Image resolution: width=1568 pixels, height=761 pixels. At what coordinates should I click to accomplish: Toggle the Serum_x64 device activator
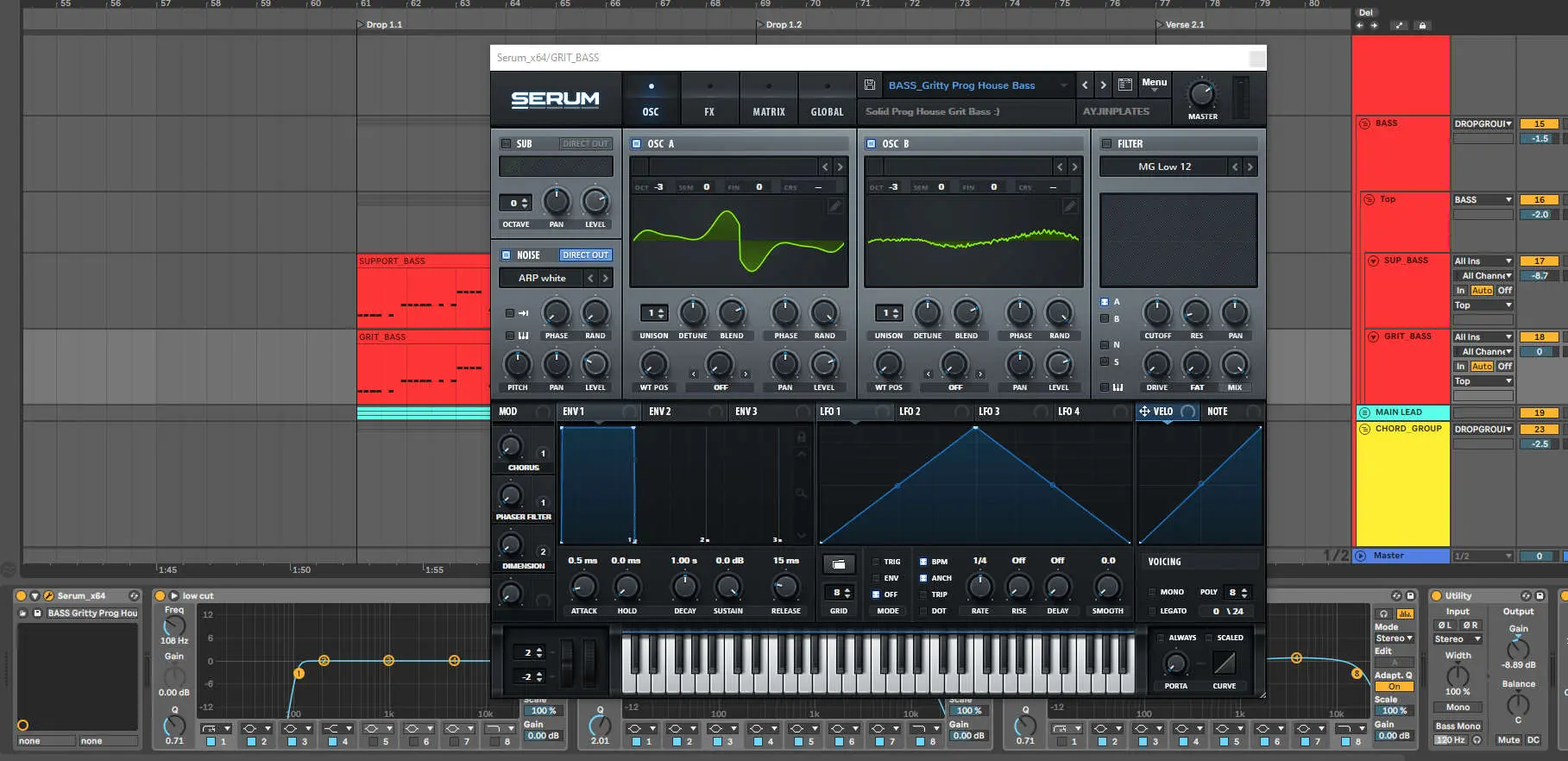pos(22,595)
